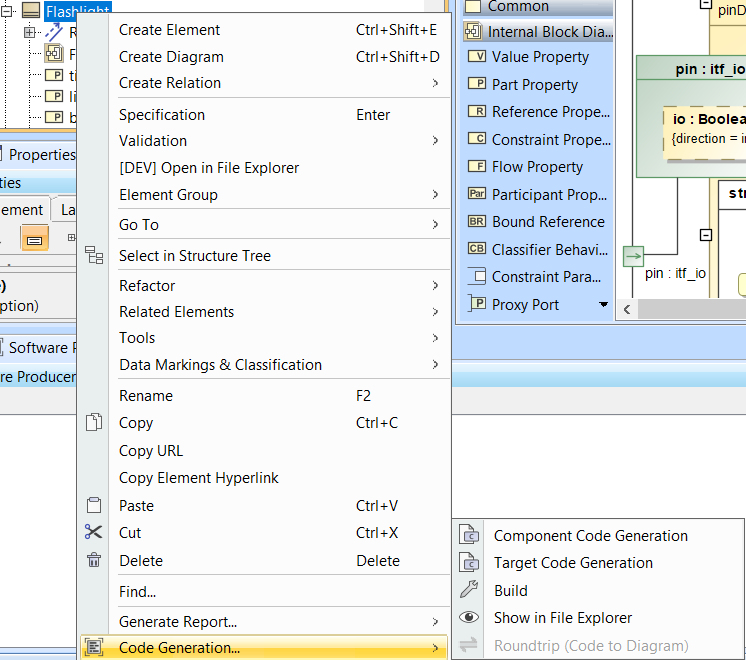Screen dimensions: 746x660
Task: Expand the Create Relation submenu
Action: click(435, 83)
